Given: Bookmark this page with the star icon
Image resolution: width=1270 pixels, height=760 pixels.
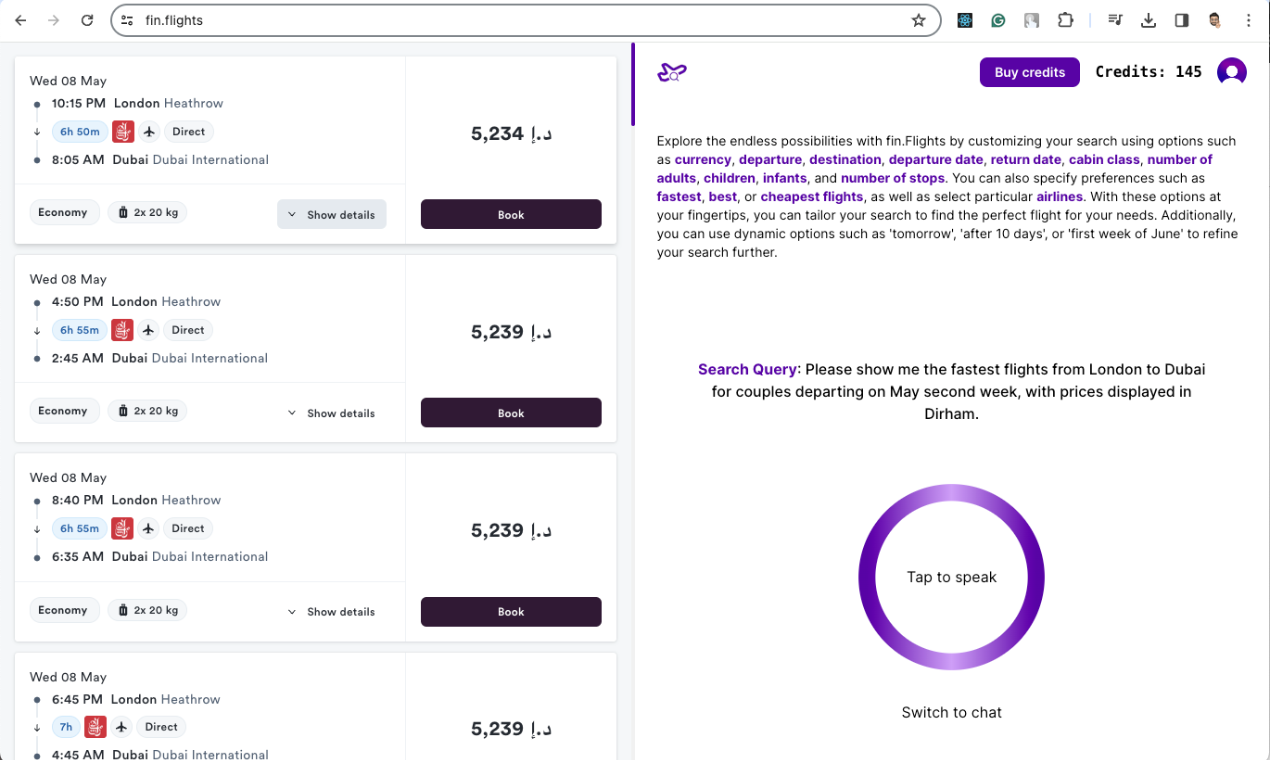Looking at the screenshot, I should (918, 20).
